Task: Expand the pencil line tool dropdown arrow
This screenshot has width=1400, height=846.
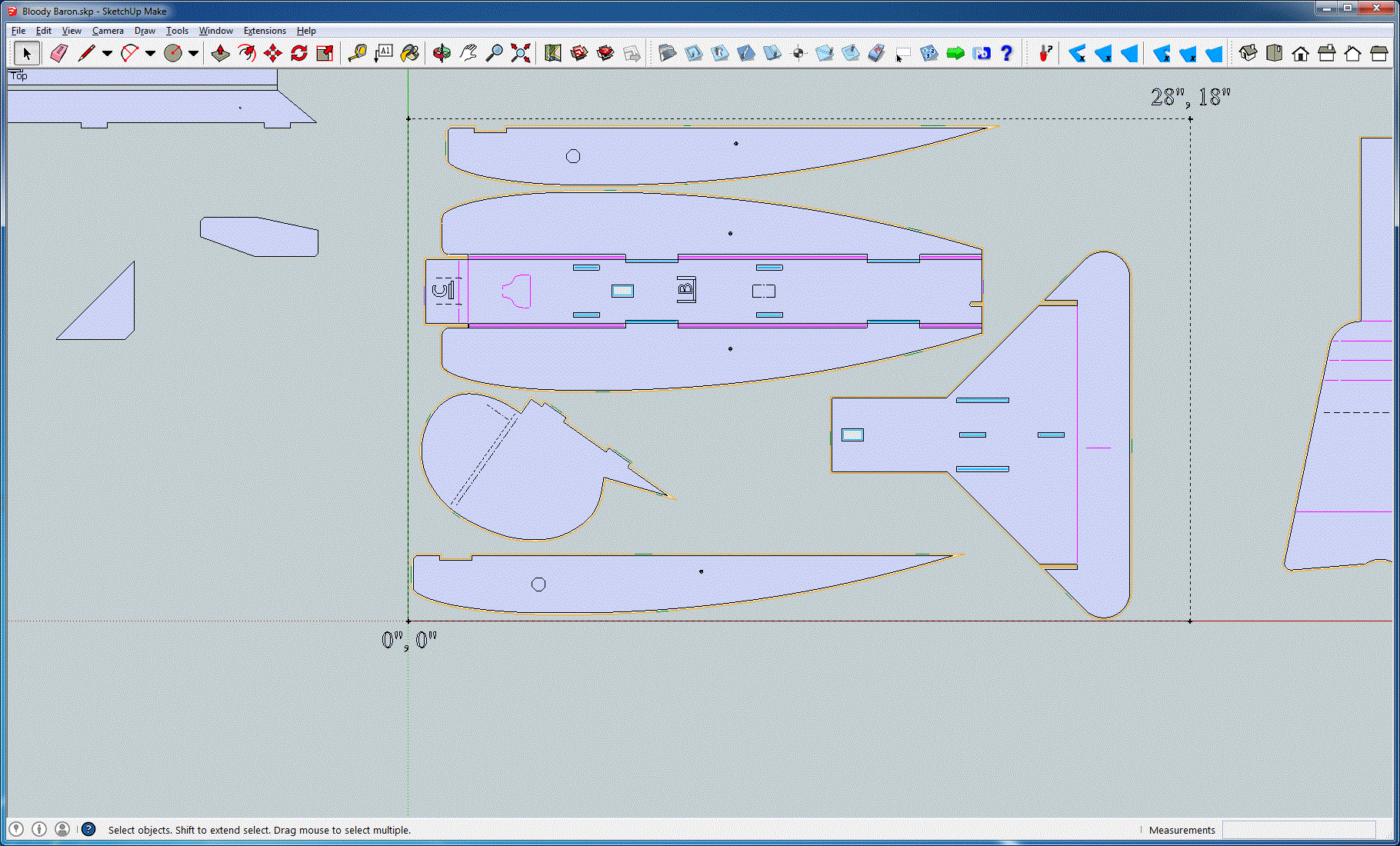Action: (107, 53)
